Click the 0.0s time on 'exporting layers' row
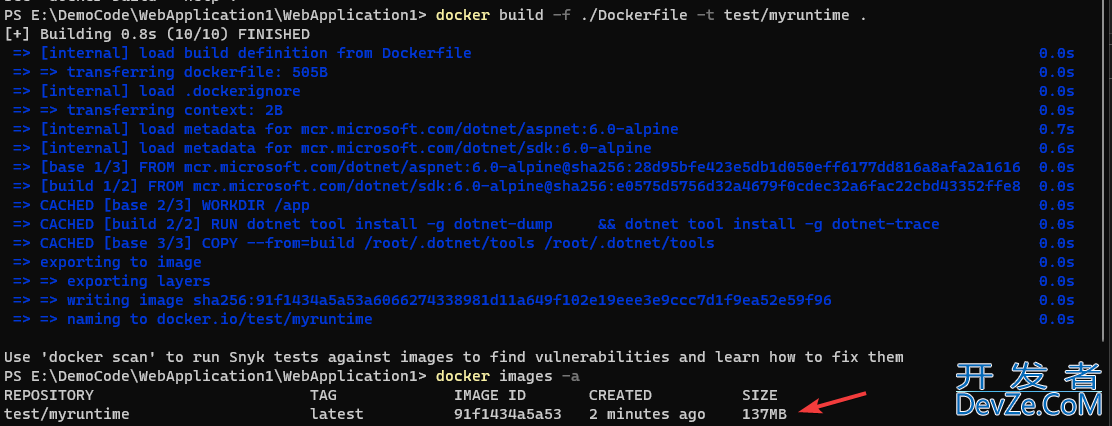Image resolution: width=1112 pixels, height=426 pixels. point(1057,282)
